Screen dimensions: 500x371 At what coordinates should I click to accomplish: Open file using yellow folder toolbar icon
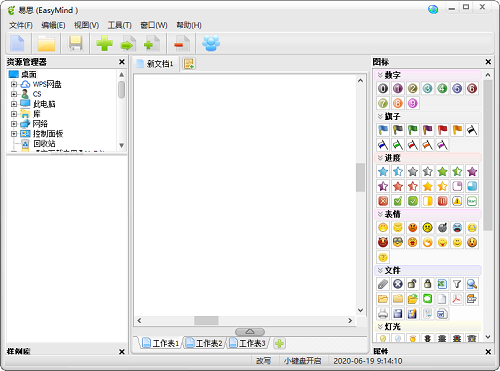pyautogui.click(x=46, y=43)
